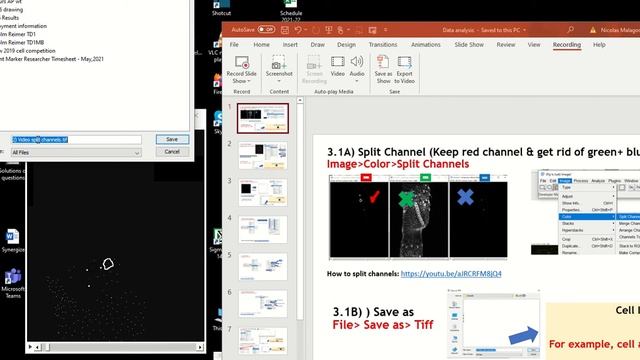This screenshot has width=640, height=360.
Task: Select slide 5 thumbnail
Action: click(262, 267)
